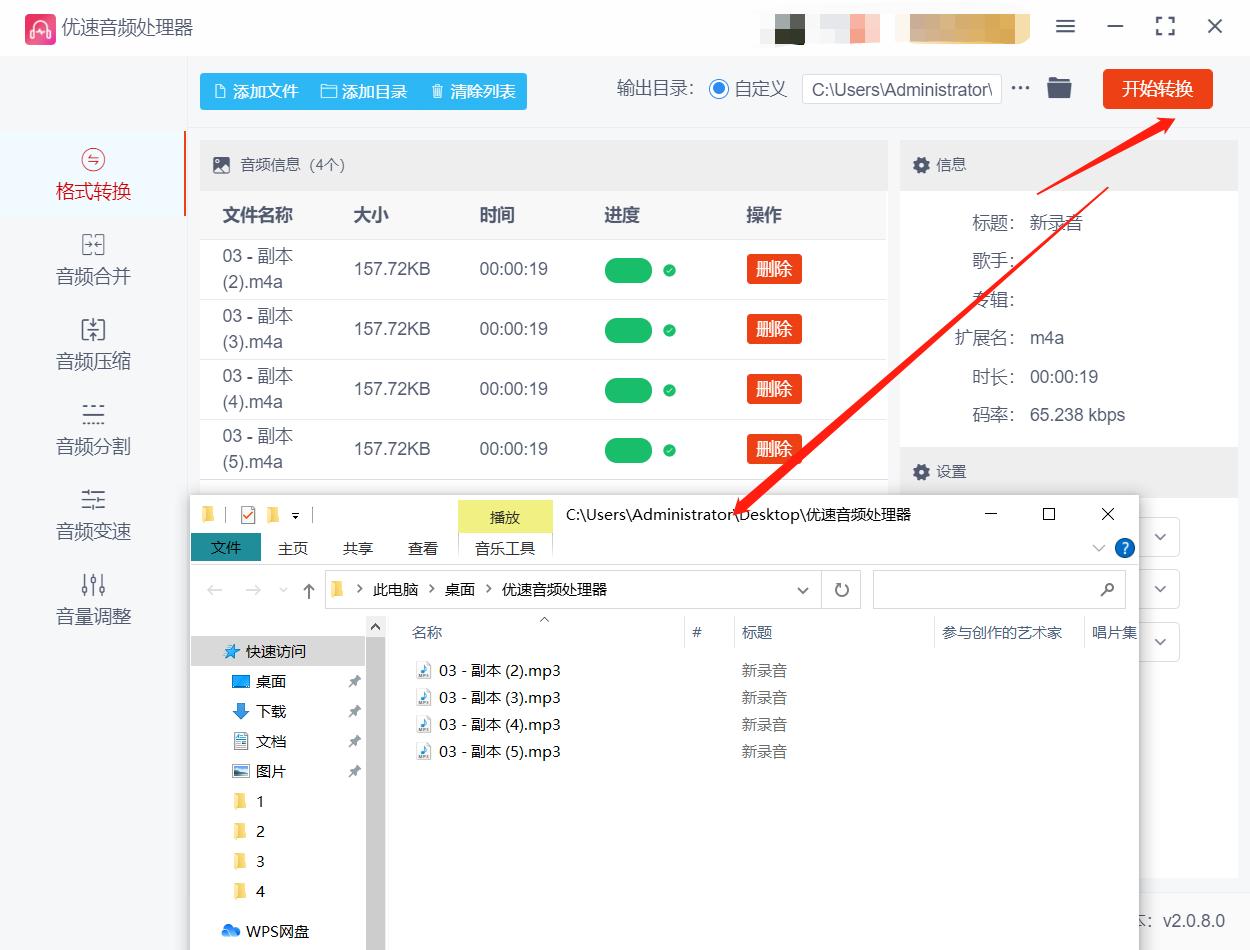Unpin 桌面 from Quick Access in Explorer
The width and height of the screenshot is (1250, 950).
click(x=354, y=681)
